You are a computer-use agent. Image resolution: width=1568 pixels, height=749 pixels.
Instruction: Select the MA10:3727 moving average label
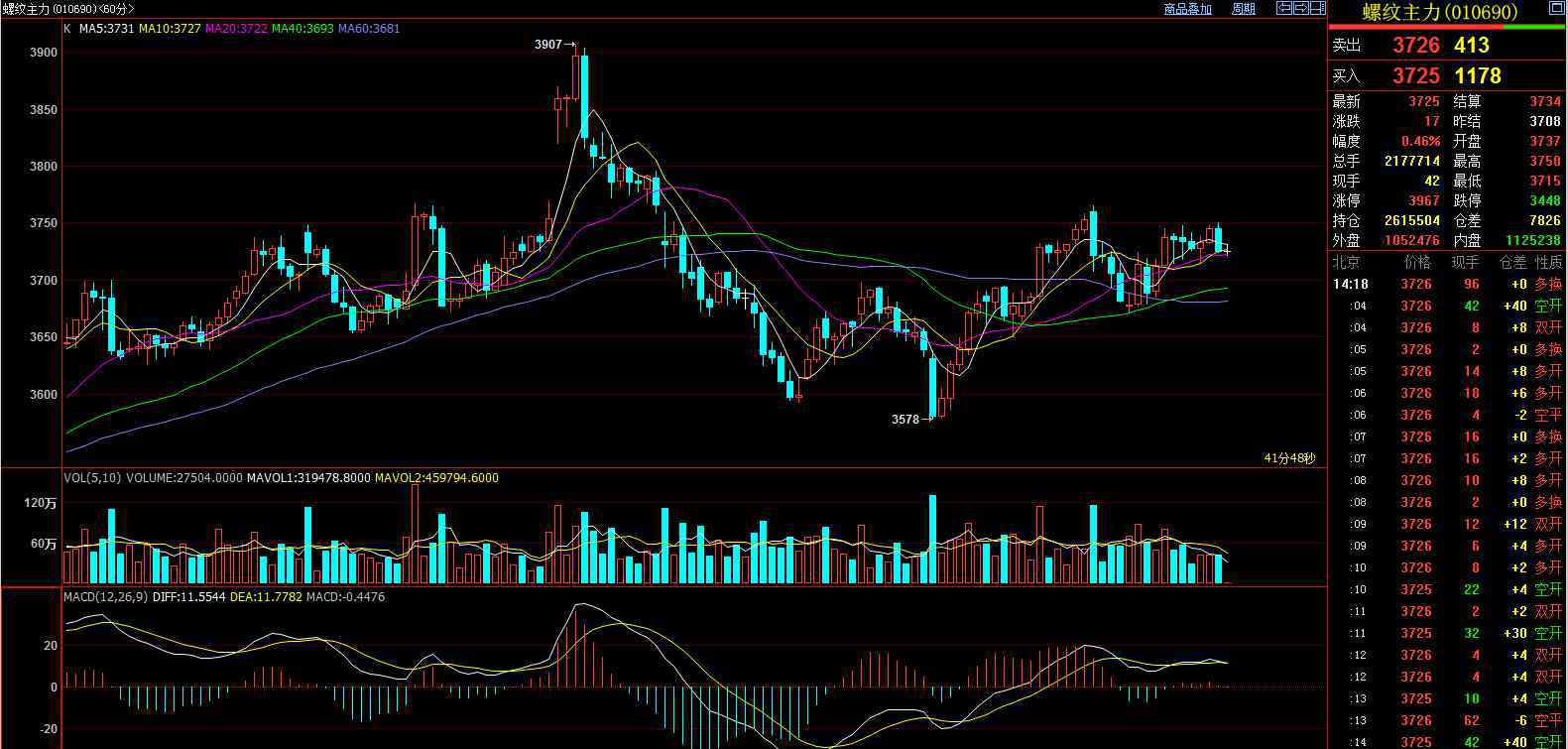pos(169,29)
